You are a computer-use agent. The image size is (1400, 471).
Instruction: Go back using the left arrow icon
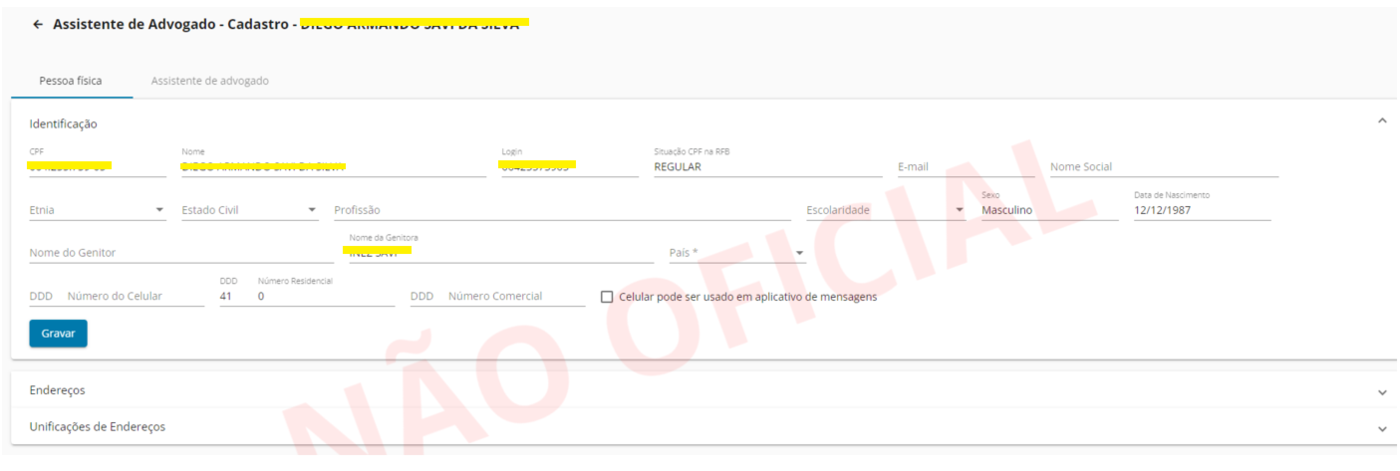pyautogui.click(x=38, y=24)
